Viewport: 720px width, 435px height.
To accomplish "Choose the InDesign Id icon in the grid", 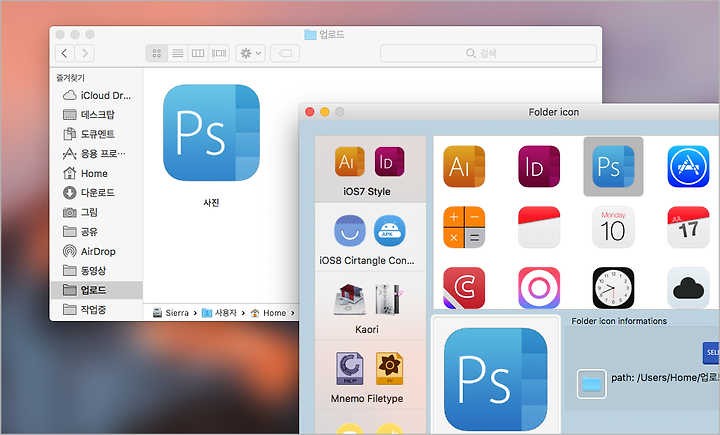I will [x=539, y=166].
